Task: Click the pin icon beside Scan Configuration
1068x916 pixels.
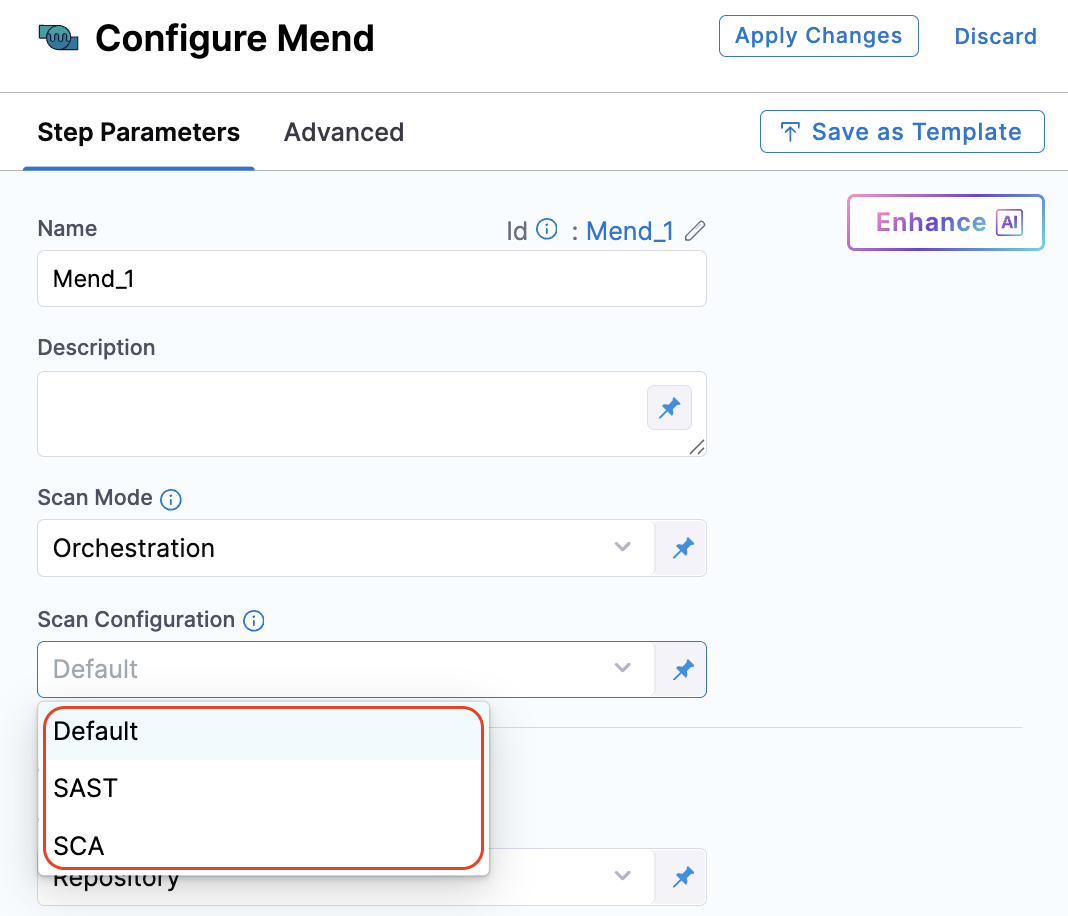Action: 683,669
